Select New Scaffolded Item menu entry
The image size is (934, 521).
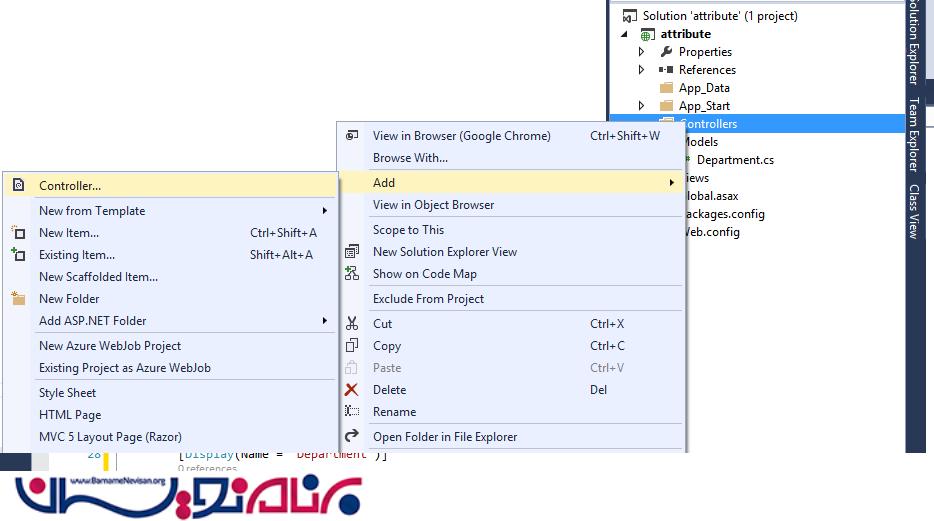tap(98, 277)
